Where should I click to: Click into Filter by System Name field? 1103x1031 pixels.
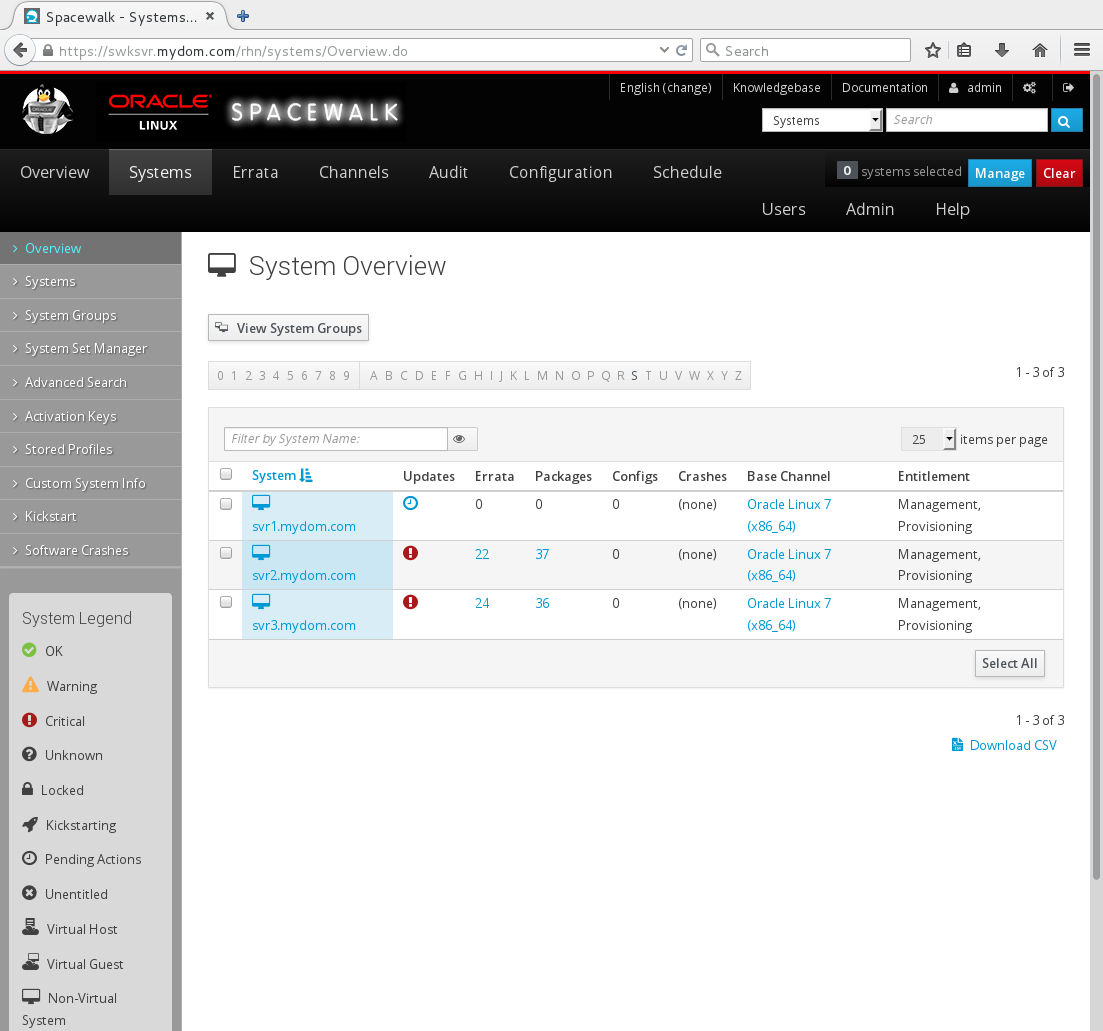(x=336, y=439)
